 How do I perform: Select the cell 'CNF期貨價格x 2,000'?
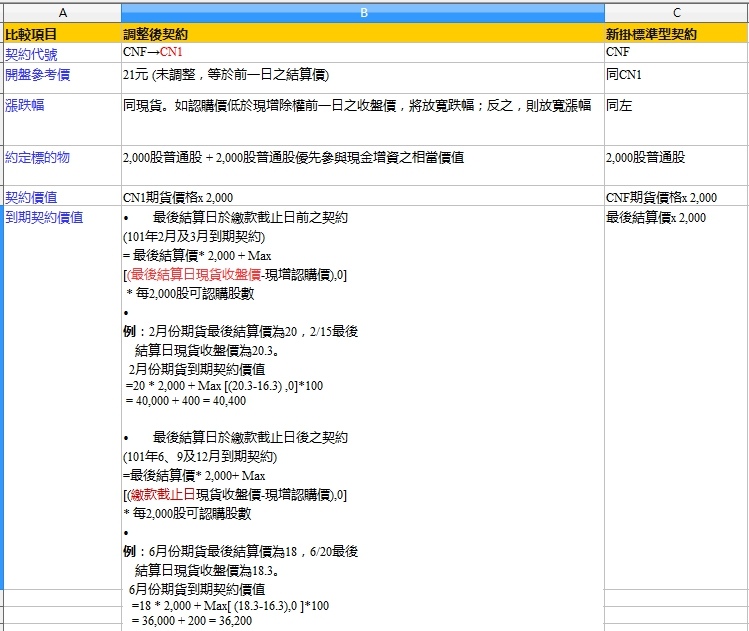pyautogui.click(x=676, y=196)
